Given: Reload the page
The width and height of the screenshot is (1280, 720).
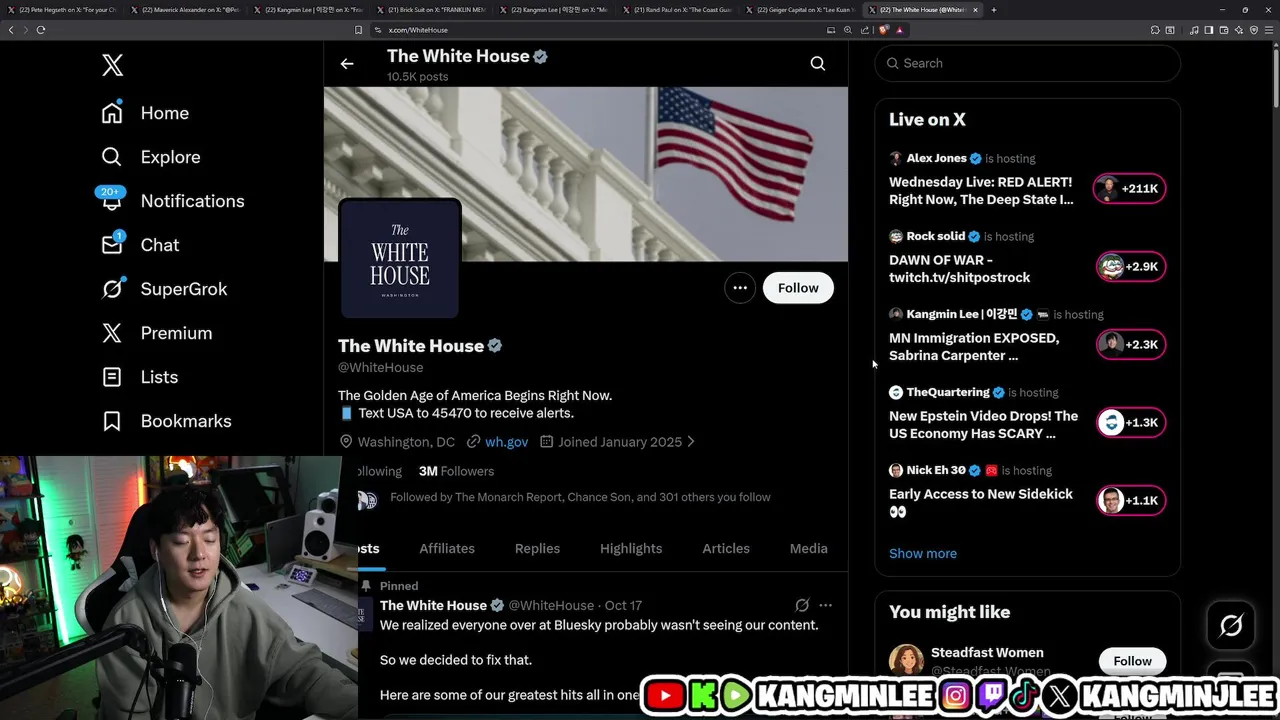Looking at the screenshot, I should (x=41, y=30).
